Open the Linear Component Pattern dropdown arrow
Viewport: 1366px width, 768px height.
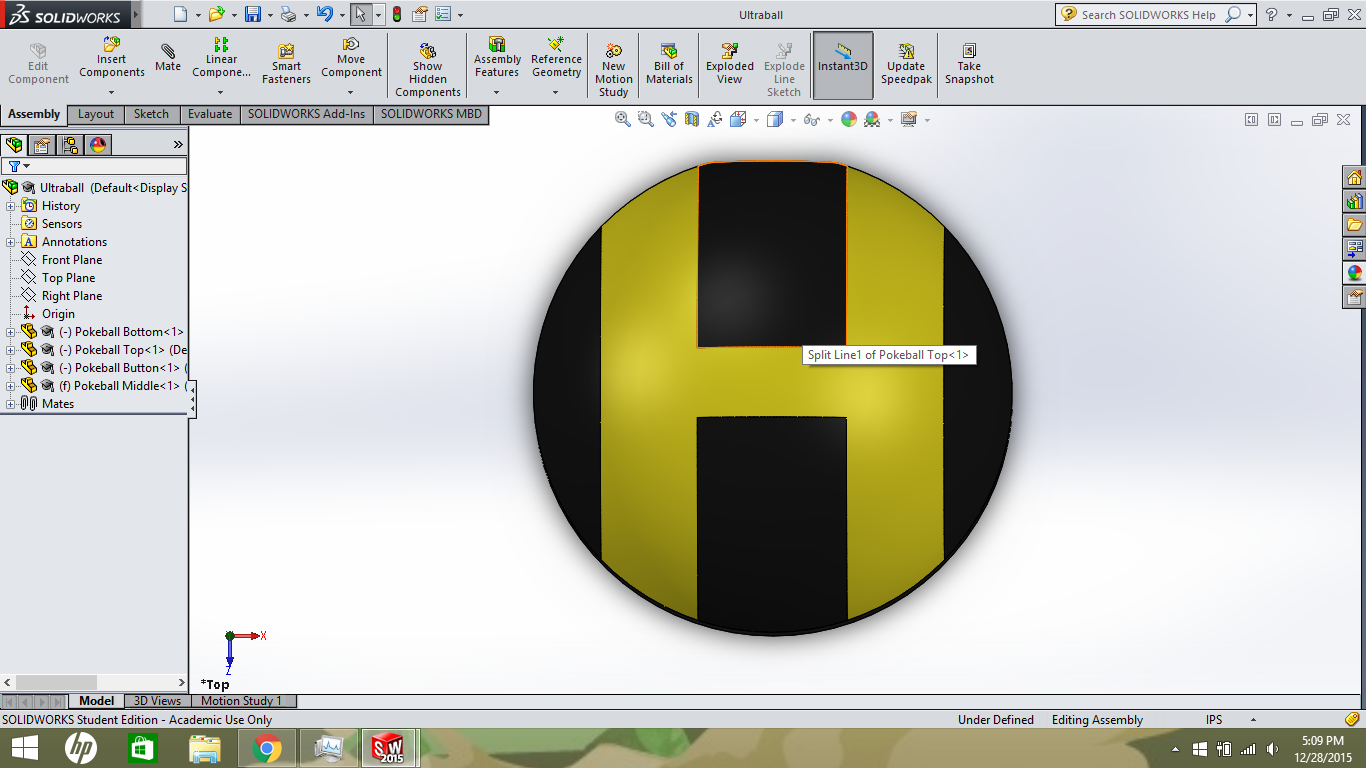click(221, 93)
